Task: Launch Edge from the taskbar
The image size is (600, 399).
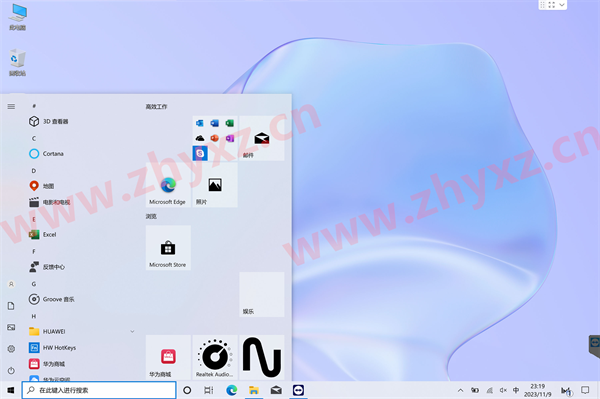Action: [x=232, y=390]
